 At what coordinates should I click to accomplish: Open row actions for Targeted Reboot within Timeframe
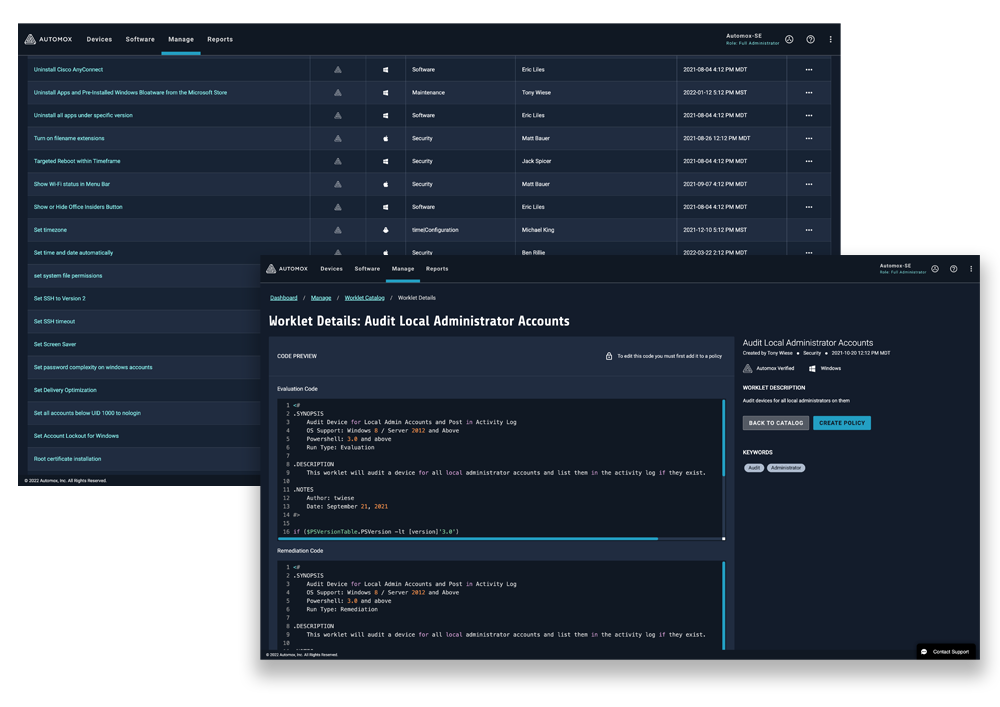click(x=809, y=161)
